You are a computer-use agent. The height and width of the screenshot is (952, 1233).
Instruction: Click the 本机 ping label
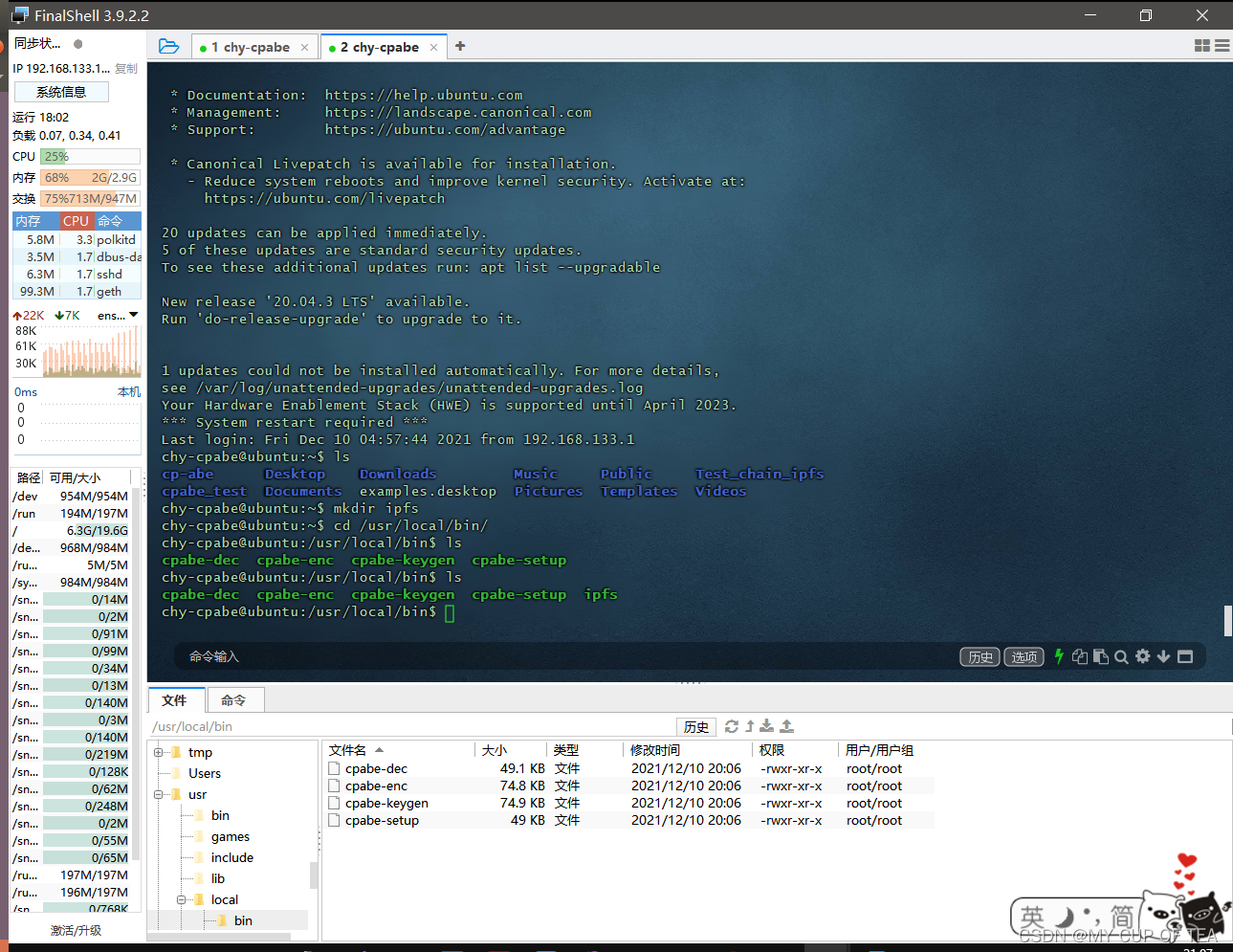tap(129, 392)
